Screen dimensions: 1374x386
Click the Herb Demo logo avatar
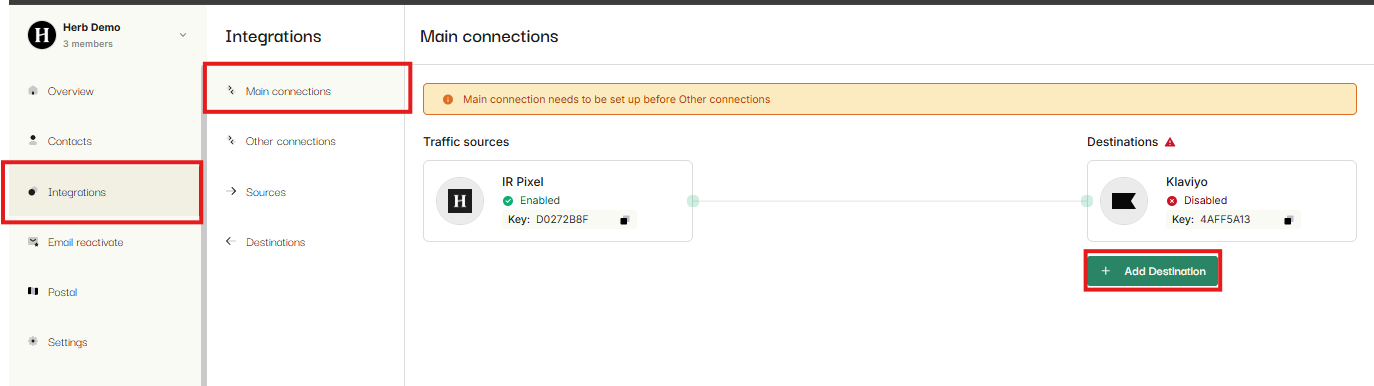pos(41,35)
